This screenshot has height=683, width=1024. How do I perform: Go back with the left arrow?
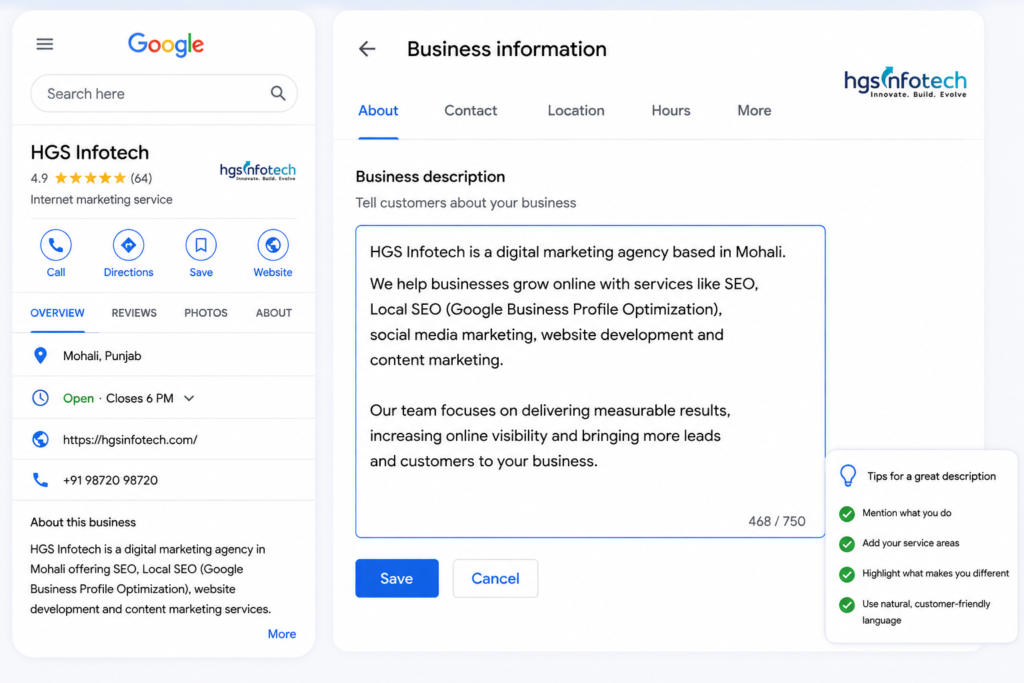(367, 49)
